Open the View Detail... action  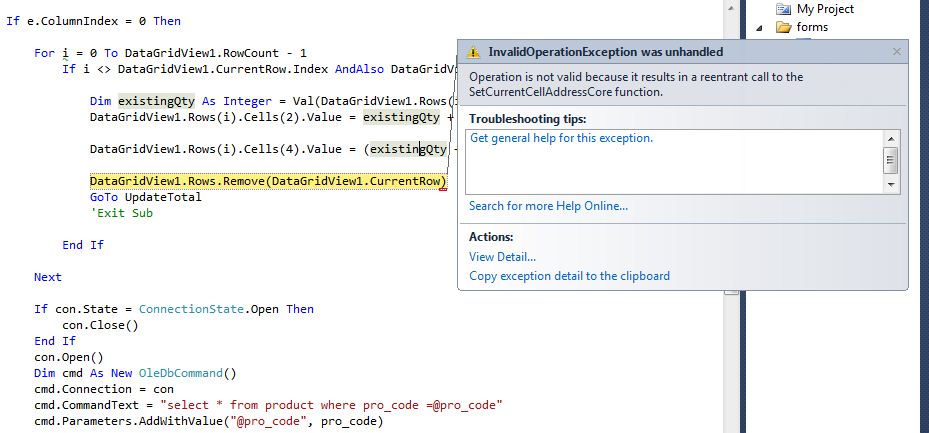tap(502, 257)
